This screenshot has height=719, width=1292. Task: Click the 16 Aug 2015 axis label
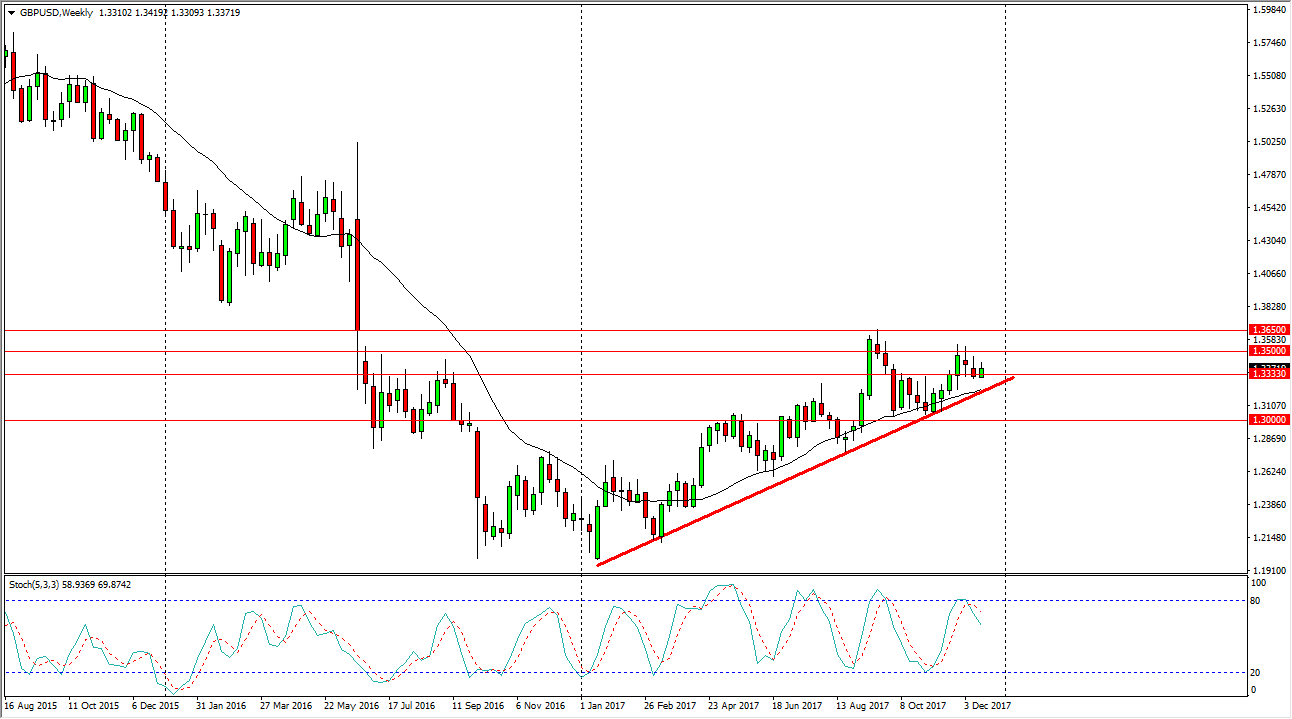coord(33,705)
